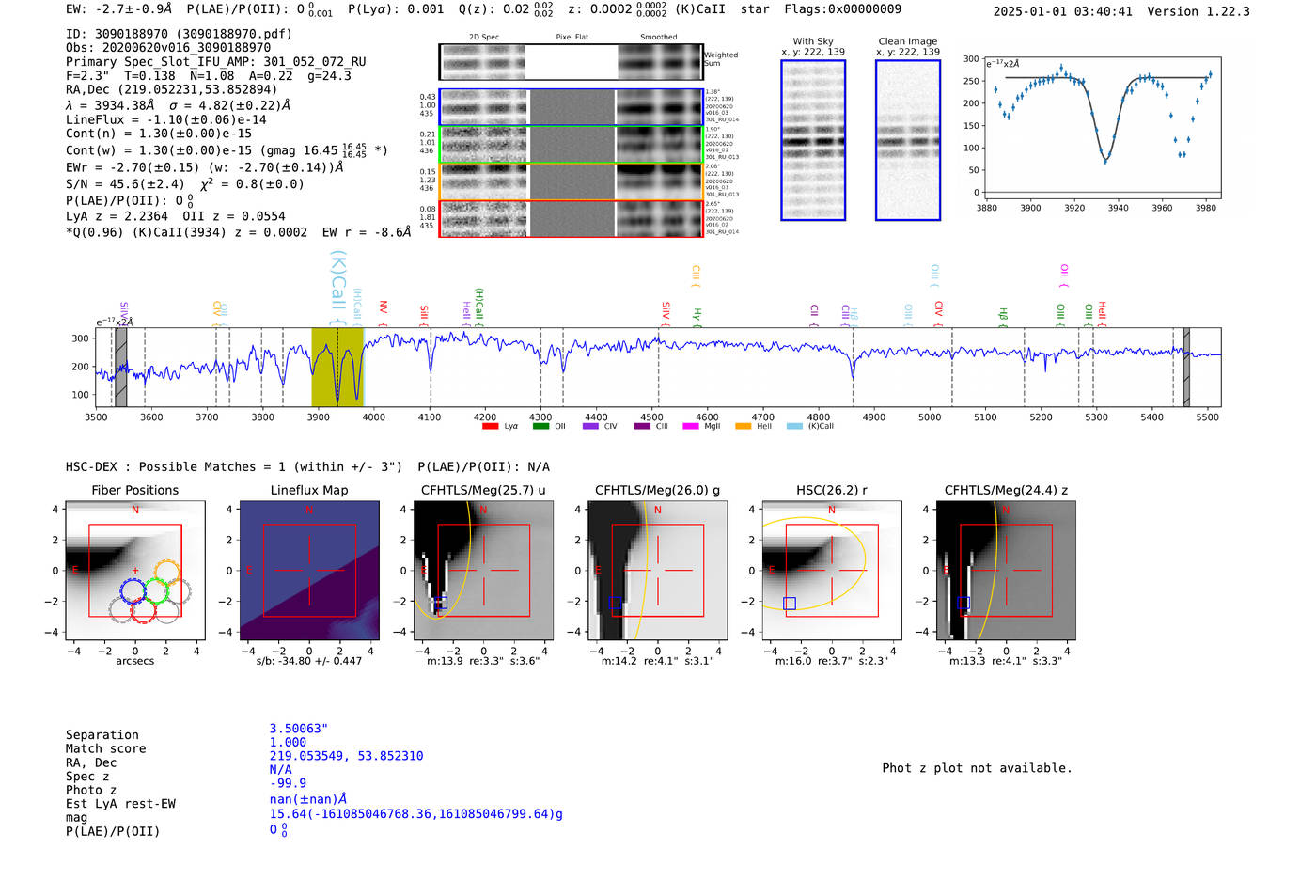This screenshot has width=1316, height=896.
Task: Open the HSC(26.2) r image
Action: pos(832,571)
